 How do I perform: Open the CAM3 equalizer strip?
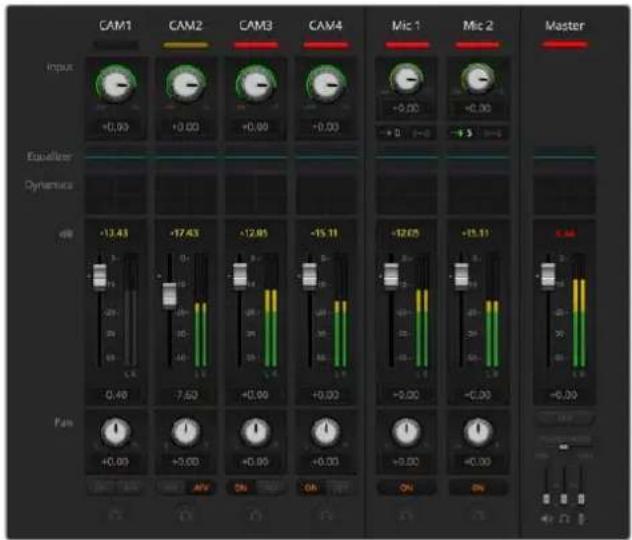coord(256,157)
